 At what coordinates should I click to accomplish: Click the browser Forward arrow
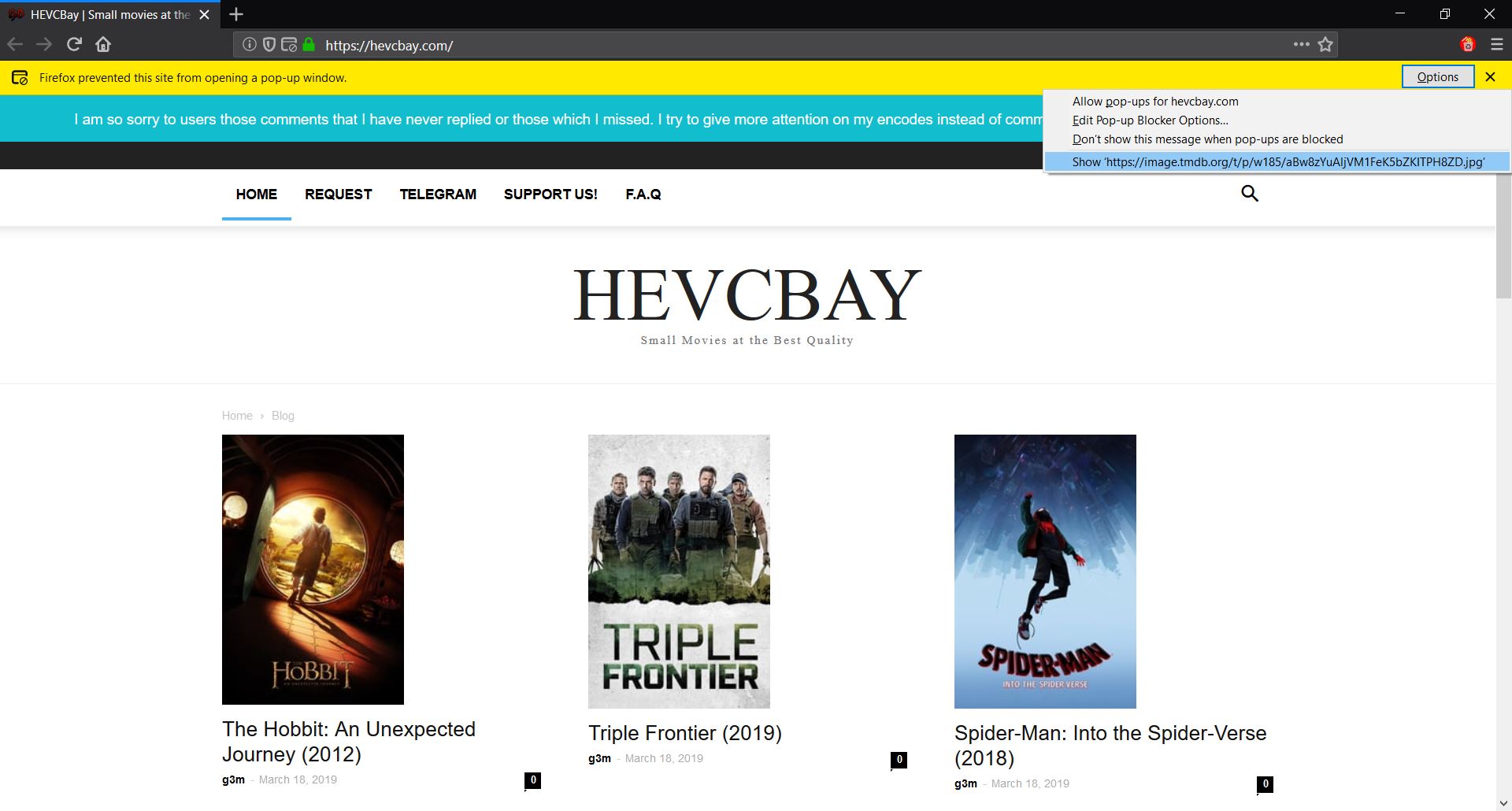point(44,45)
